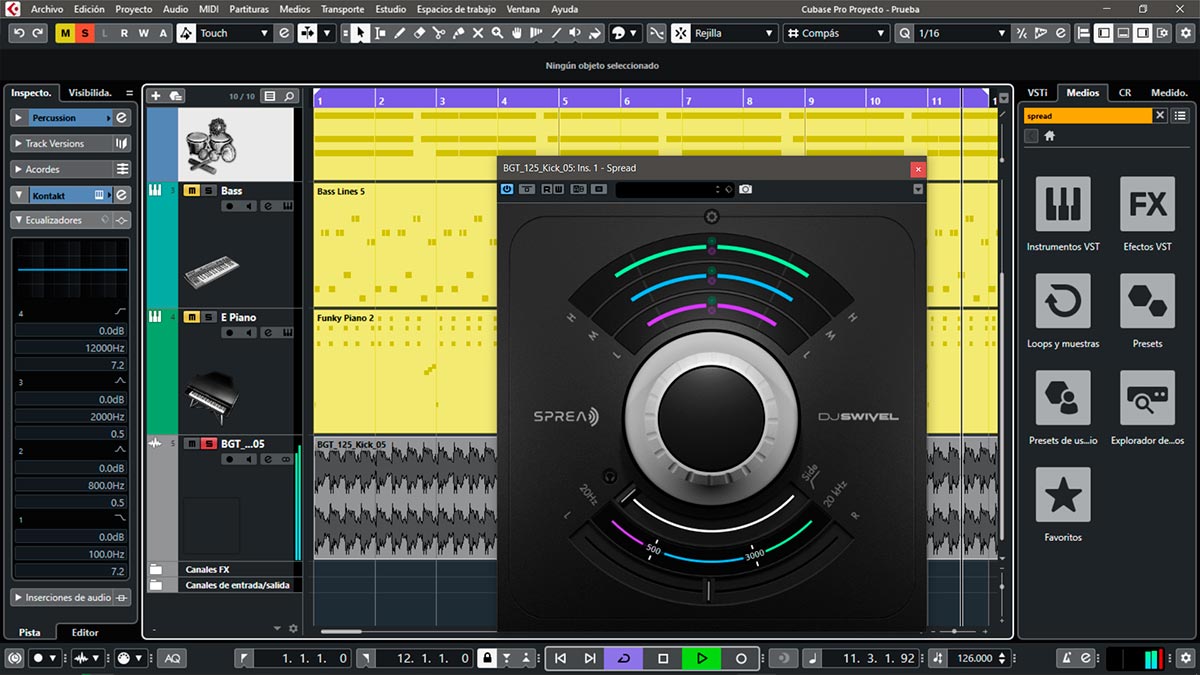Turn the large Spread center knob
The height and width of the screenshot is (675, 1200).
[x=711, y=418]
